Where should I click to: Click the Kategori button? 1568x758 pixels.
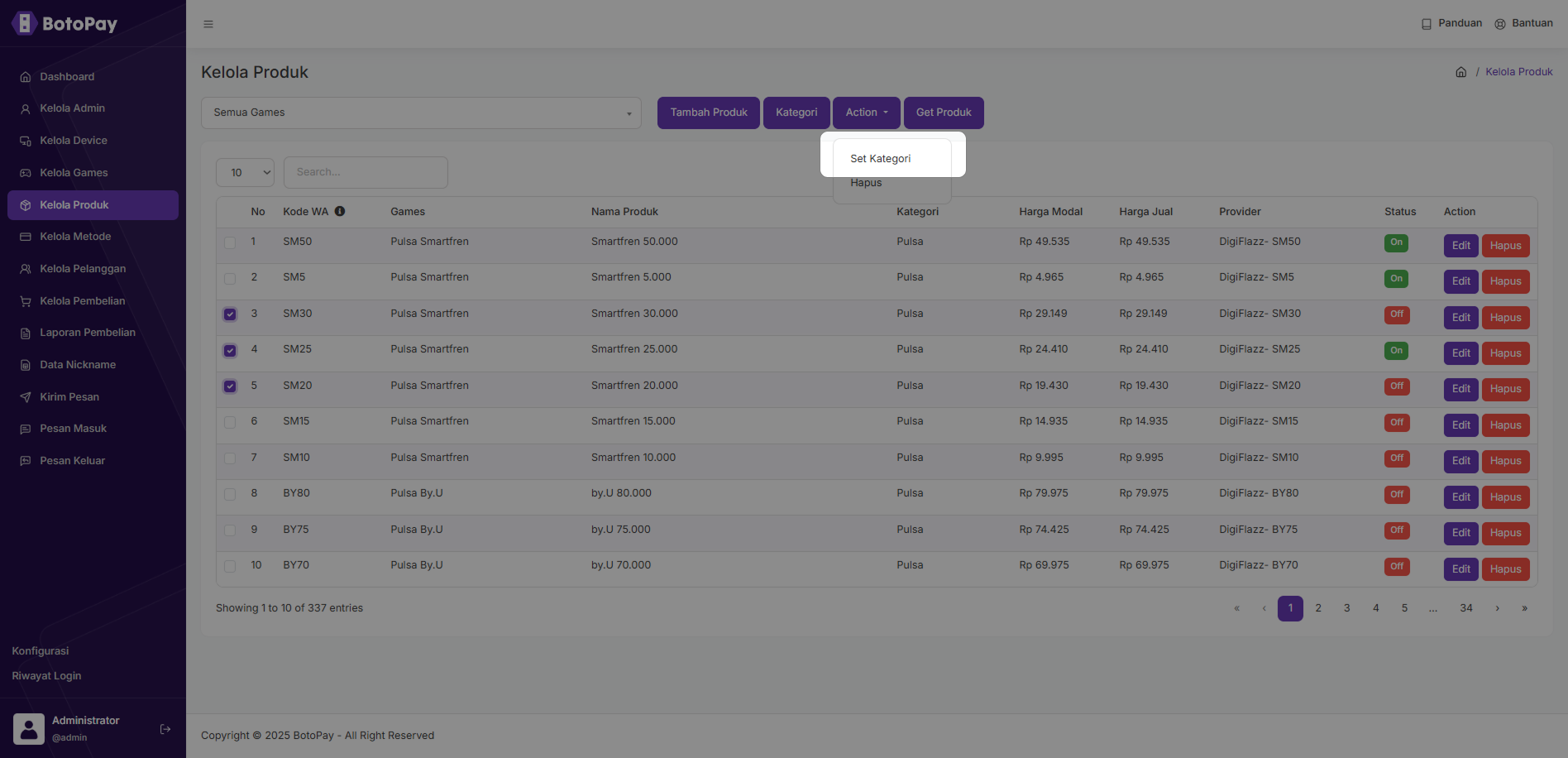click(x=796, y=113)
